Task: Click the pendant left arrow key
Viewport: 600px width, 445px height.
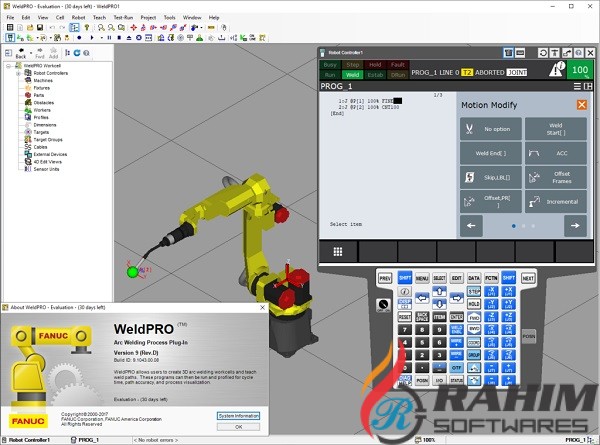Action: tap(422, 298)
